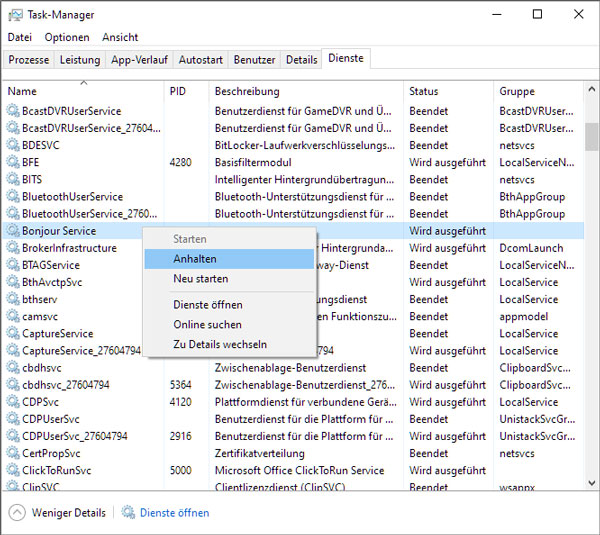The image size is (600, 535).
Task: Collapse view with Weniger Details arrow
Action: click(x=17, y=512)
